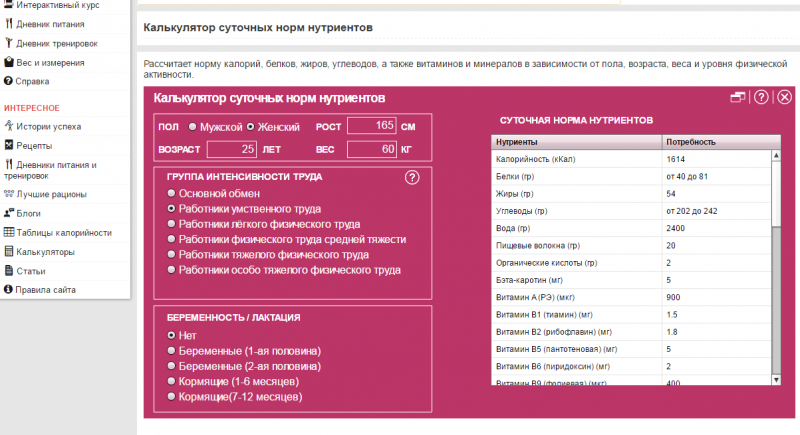The image size is (800, 435).
Task: Open Таблицы калорийности in sidebar
Action: (x=63, y=232)
